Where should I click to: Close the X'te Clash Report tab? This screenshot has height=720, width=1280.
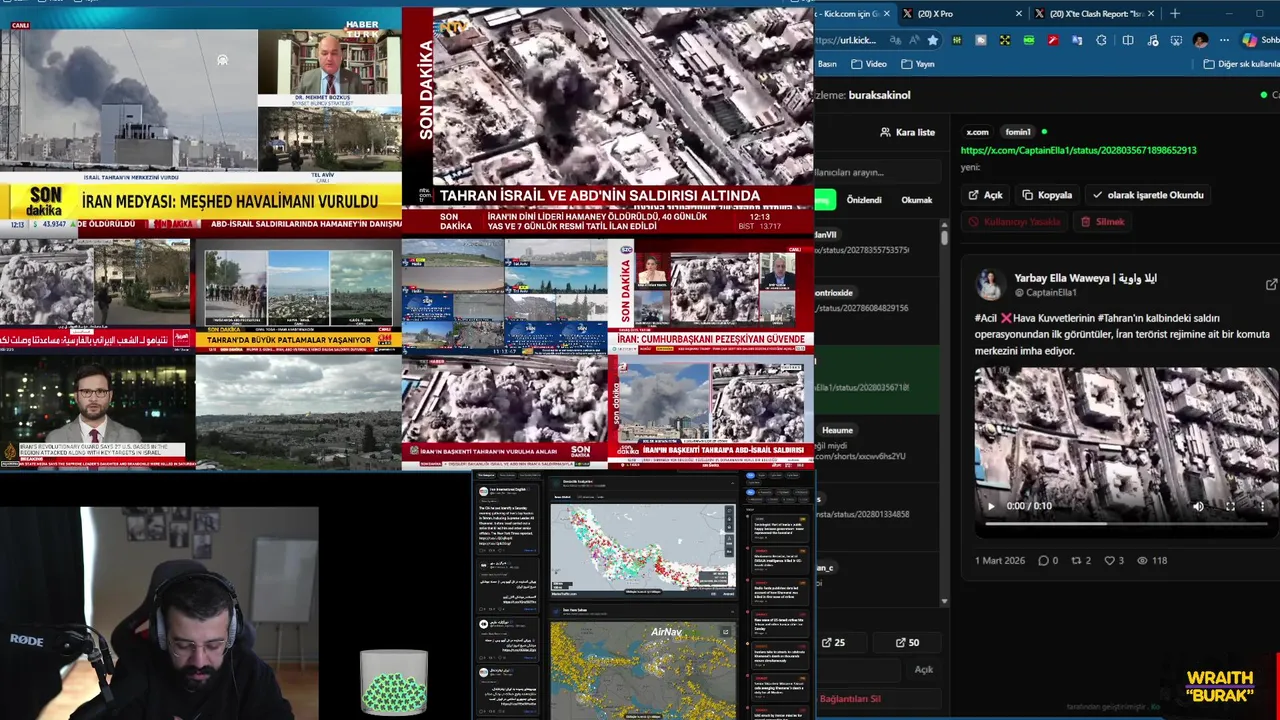pyautogui.click(x=1151, y=13)
